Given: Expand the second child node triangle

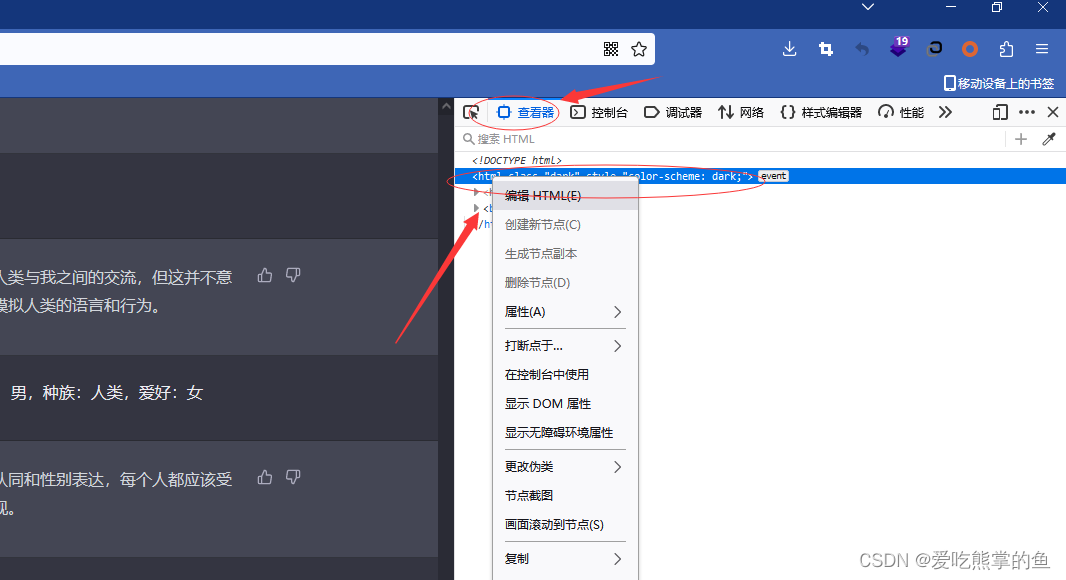Looking at the screenshot, I should coord(477,207).
